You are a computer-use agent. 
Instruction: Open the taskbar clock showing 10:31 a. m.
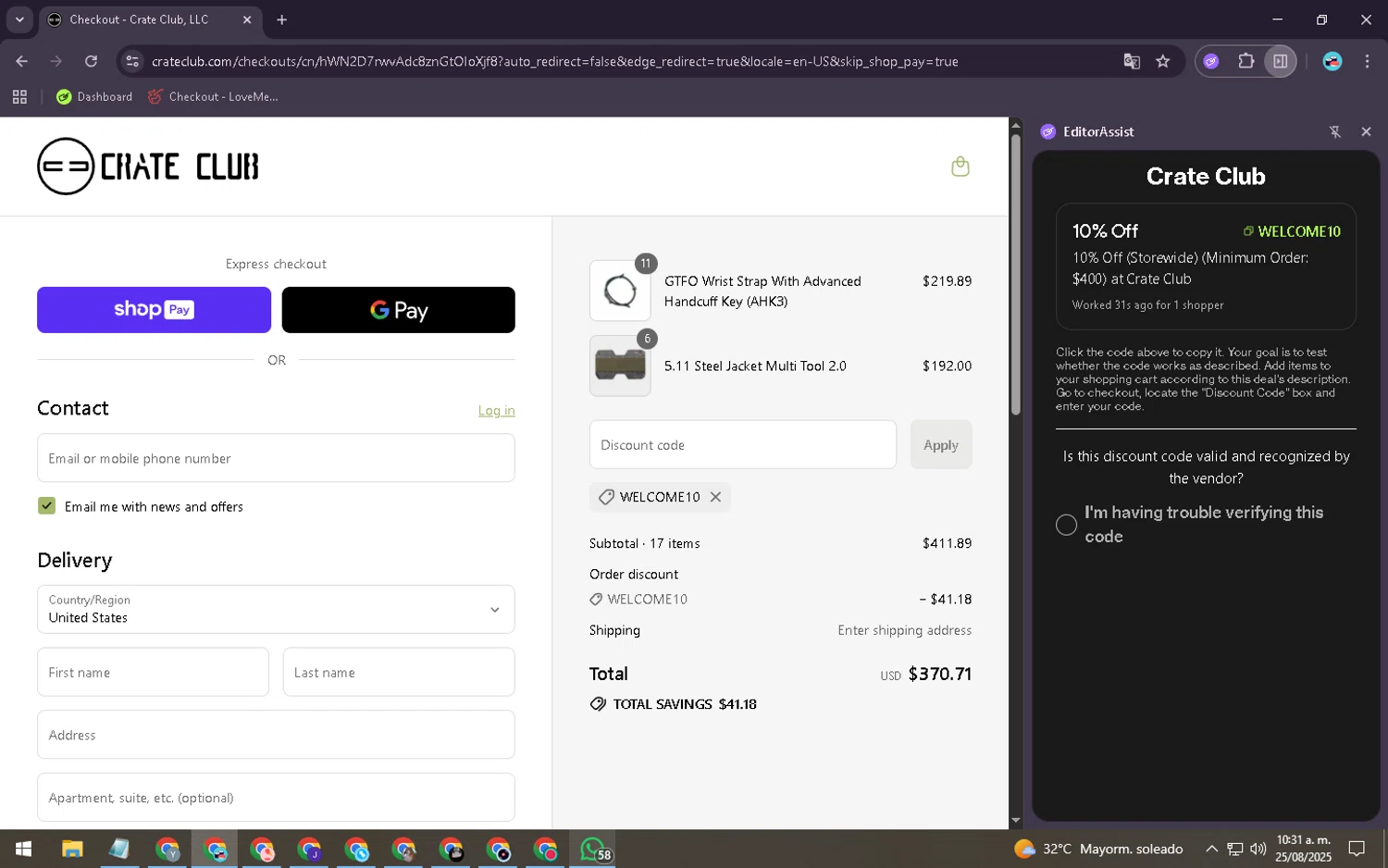(1303, 849)
